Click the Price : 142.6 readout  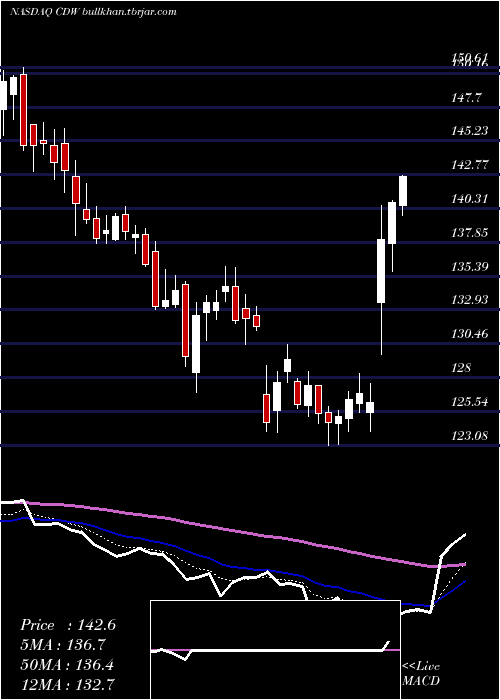[68, 625]
